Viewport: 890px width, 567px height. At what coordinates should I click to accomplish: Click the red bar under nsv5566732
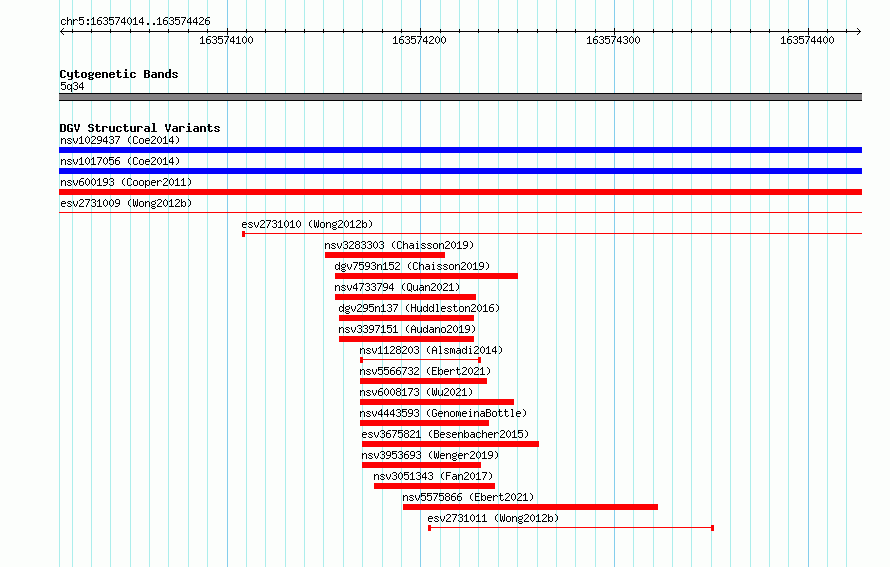point(423,381)
